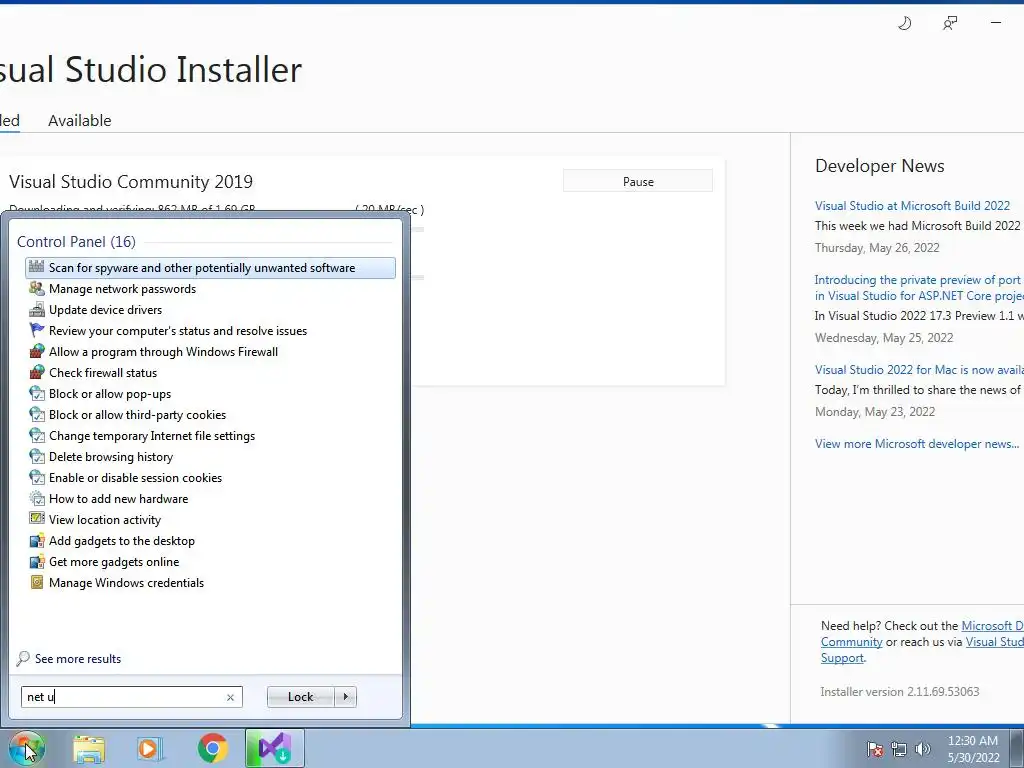This screenshot has width=1024, height=768.
Task: Click the How to add hardware gear icon
Action: click(x=37, y=498)
